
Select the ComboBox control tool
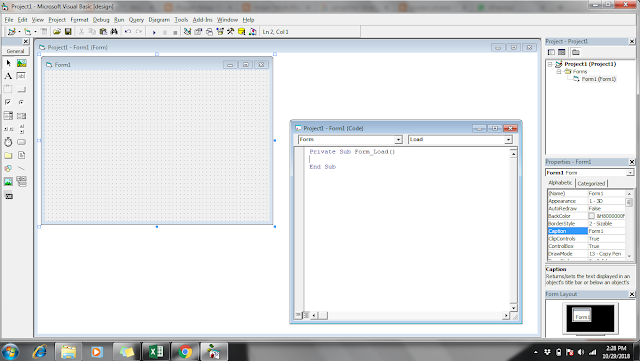[x=9, y=116]
